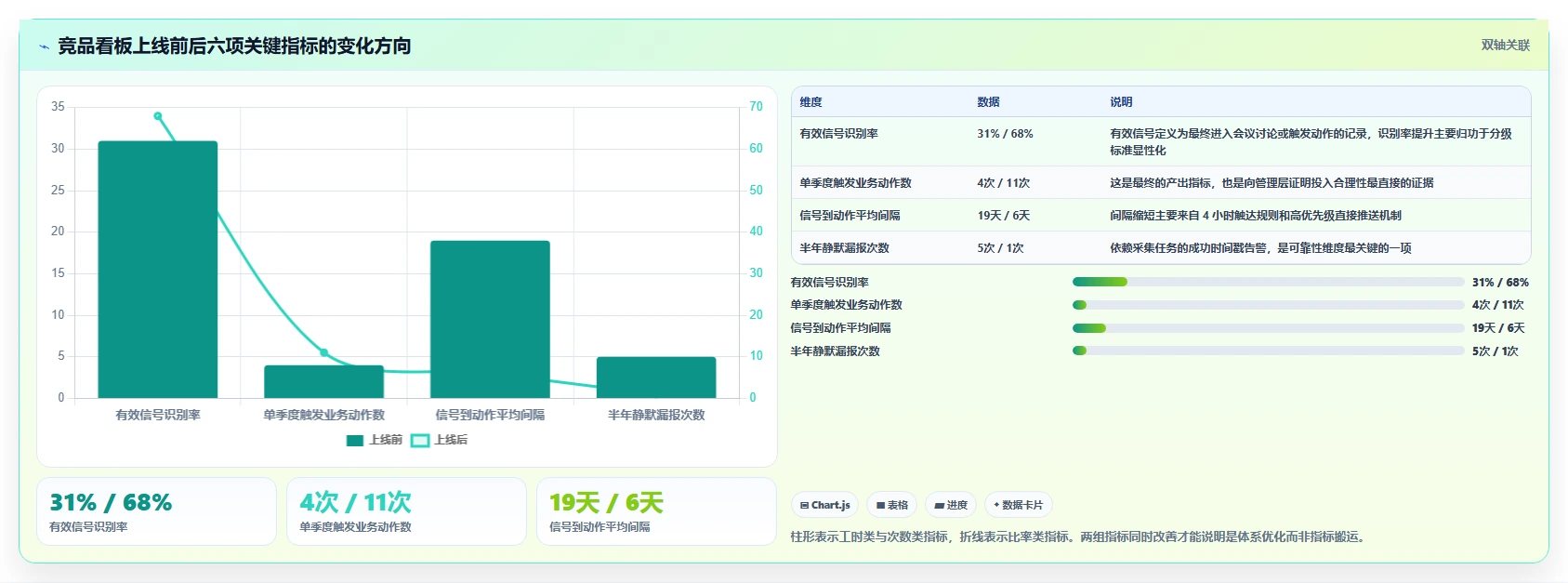Click the 半年静默漏报次数 label of the progress list
The width and height of the screenshot is (1568, 583).
coord(835,351)
